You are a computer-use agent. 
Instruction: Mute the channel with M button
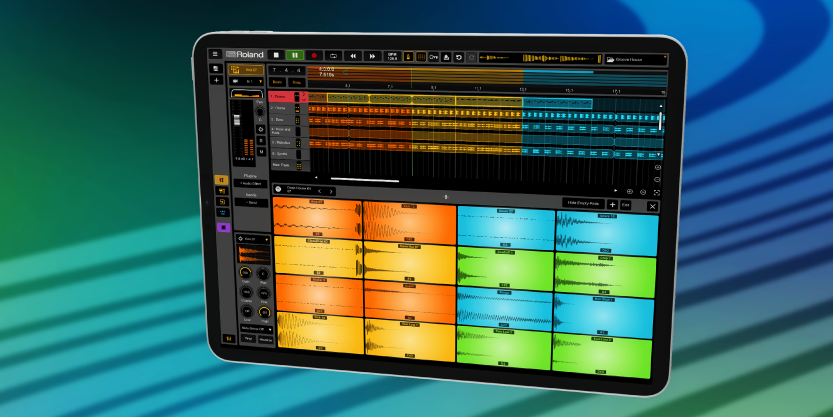click(261, 152)
